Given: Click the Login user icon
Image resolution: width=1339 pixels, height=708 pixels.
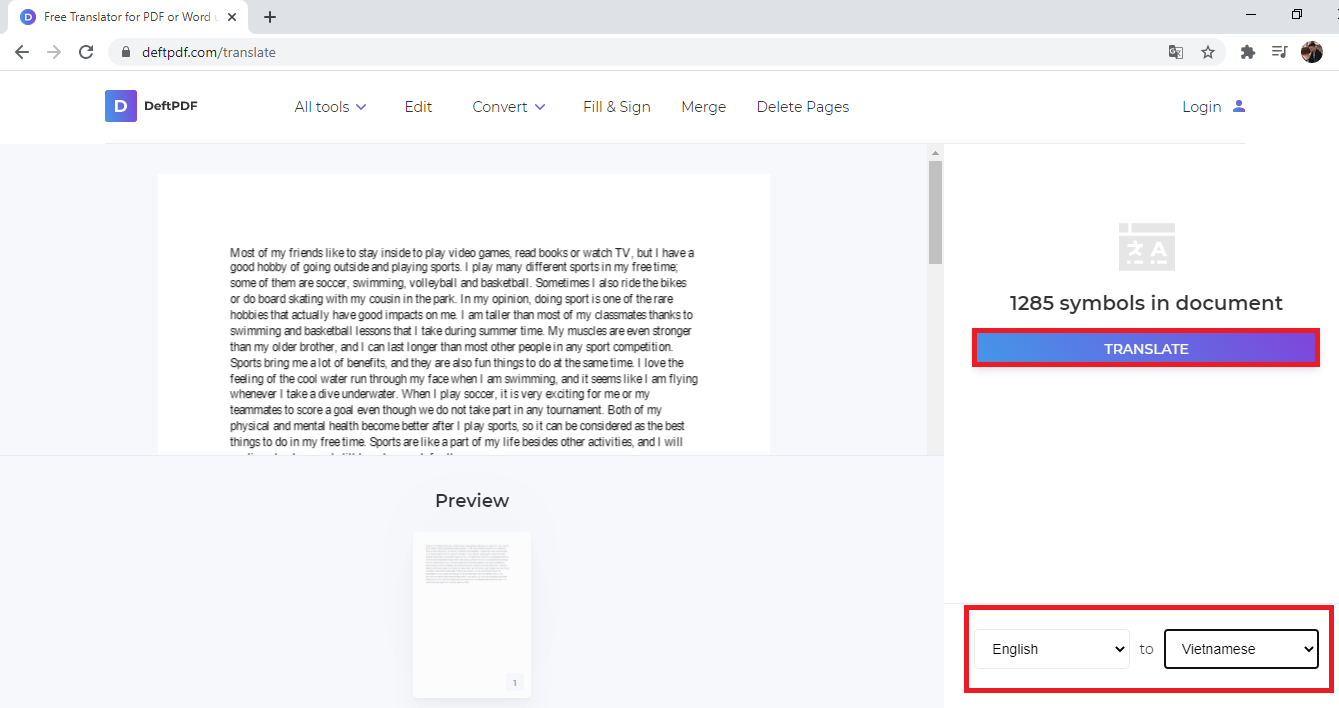Looking at the screenshot, I should (1239, 106).
